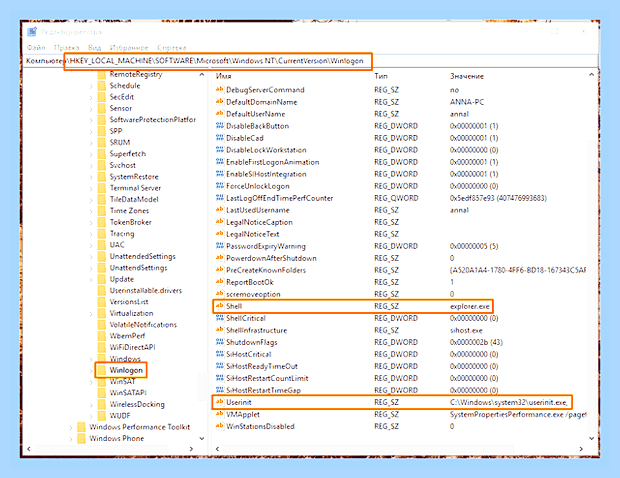Select the PowerdownAfterShutdown value row
The width and height of the screenshot is (620, 478).
[x=400, y=258]
